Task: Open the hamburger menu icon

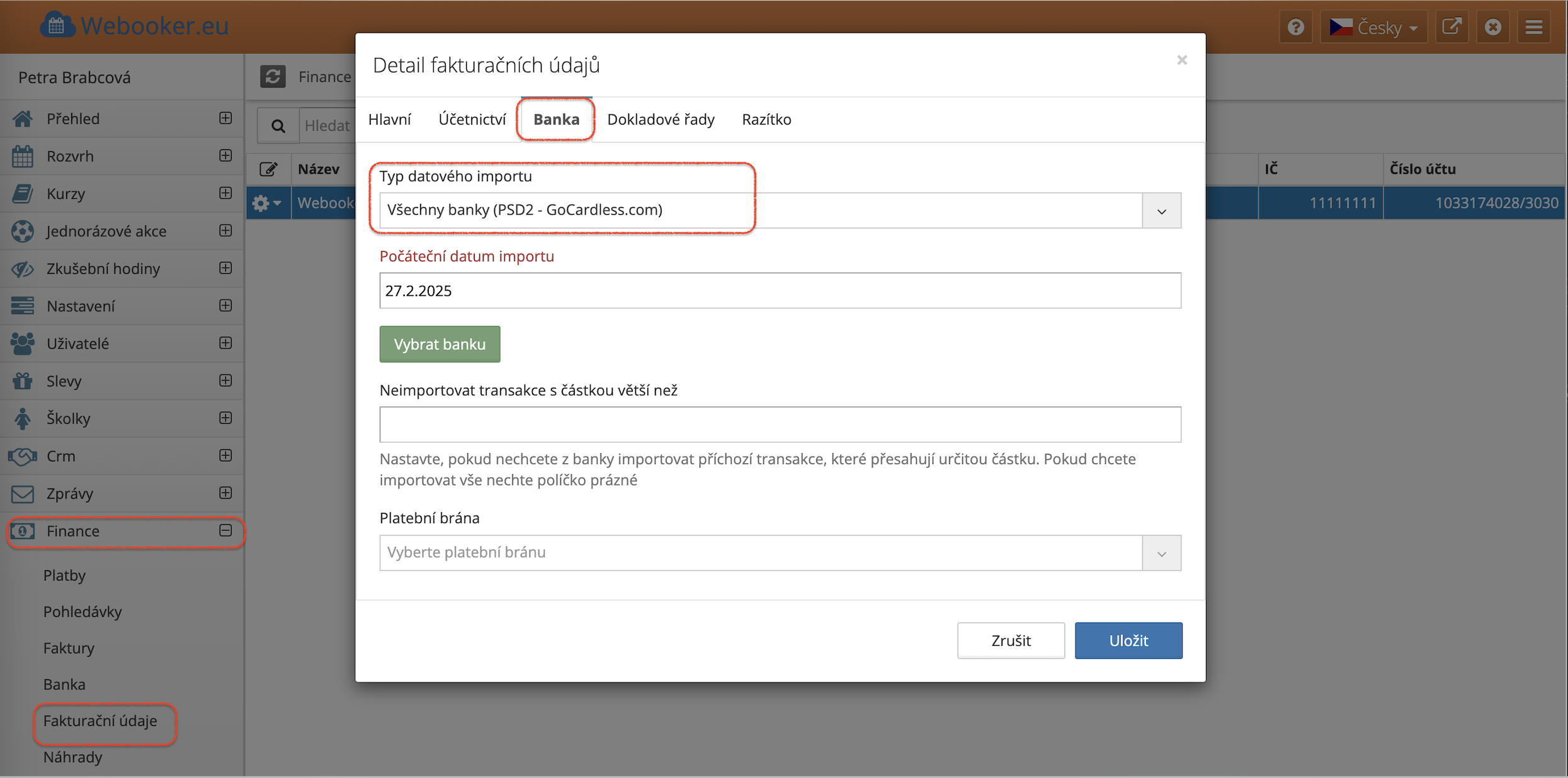Action: (x=1533, y=27)
